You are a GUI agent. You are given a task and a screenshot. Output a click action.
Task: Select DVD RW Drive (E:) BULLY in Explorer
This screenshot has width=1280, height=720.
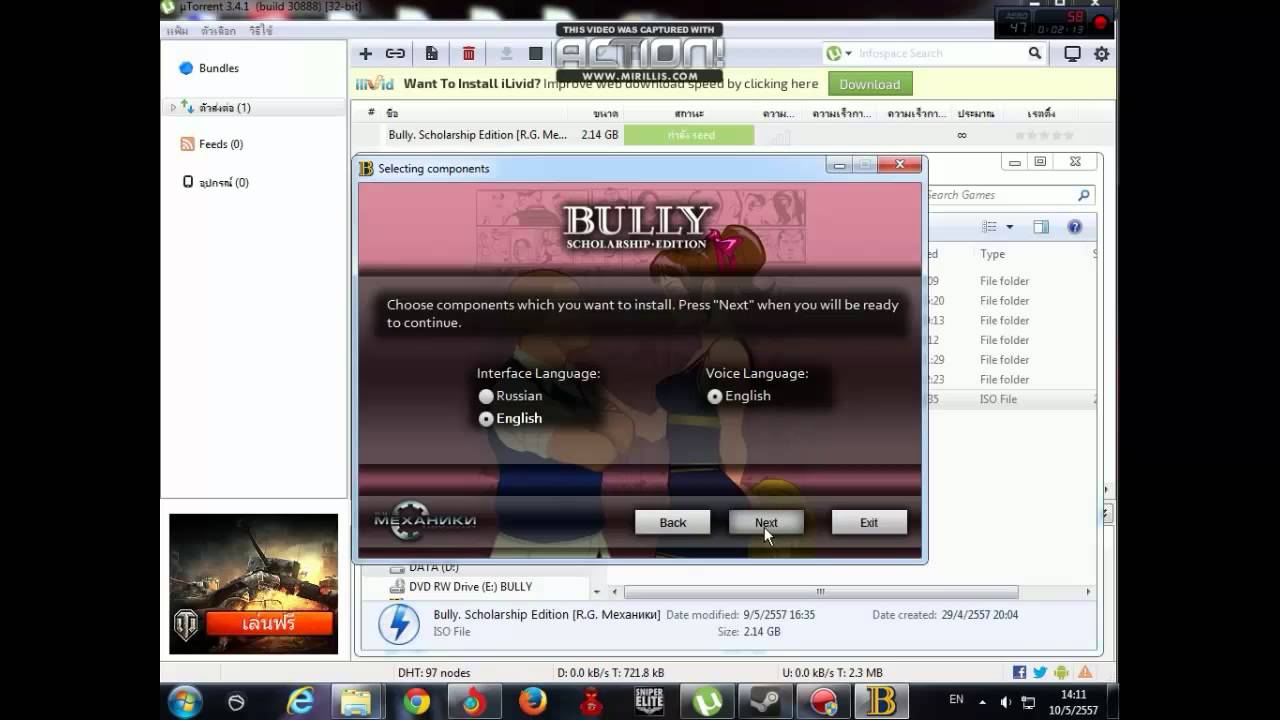(x=470, y=587)
